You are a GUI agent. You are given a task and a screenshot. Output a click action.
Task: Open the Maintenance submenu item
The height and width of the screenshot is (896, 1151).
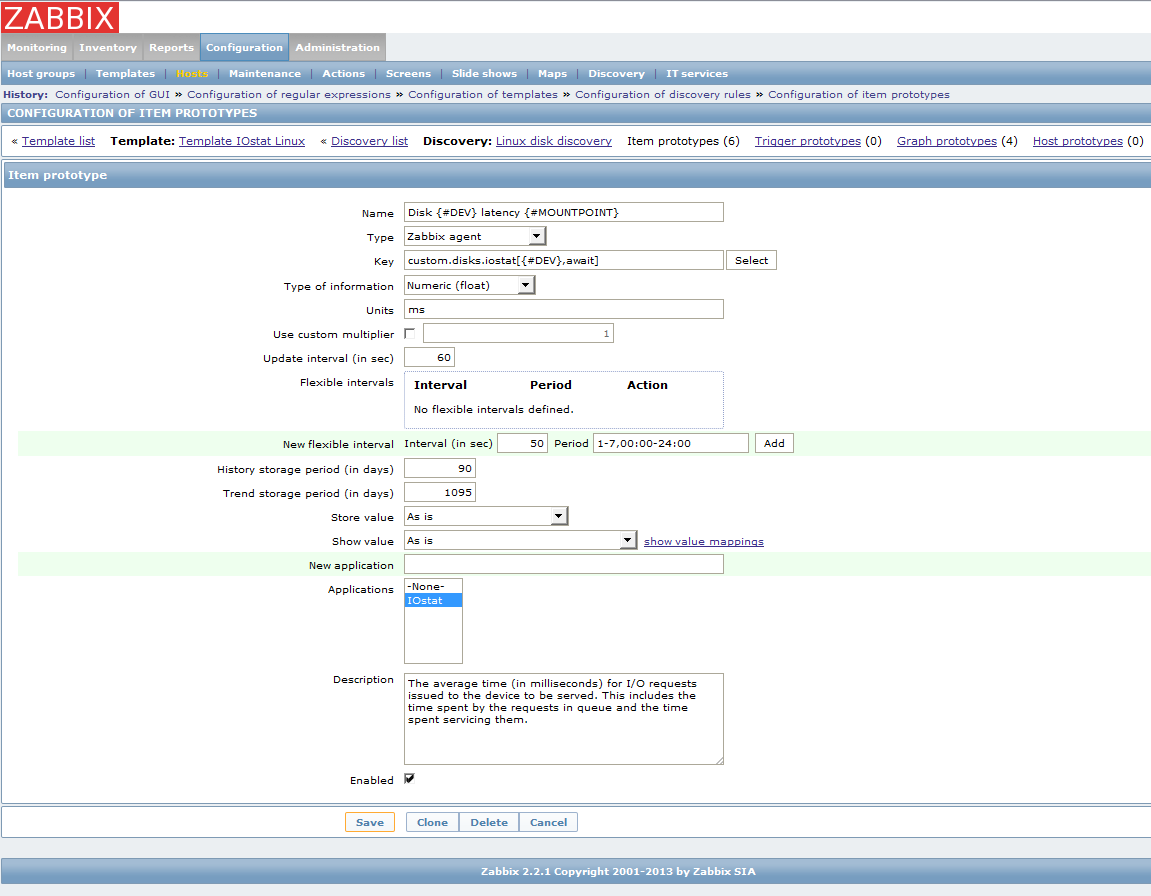(264, 73)
